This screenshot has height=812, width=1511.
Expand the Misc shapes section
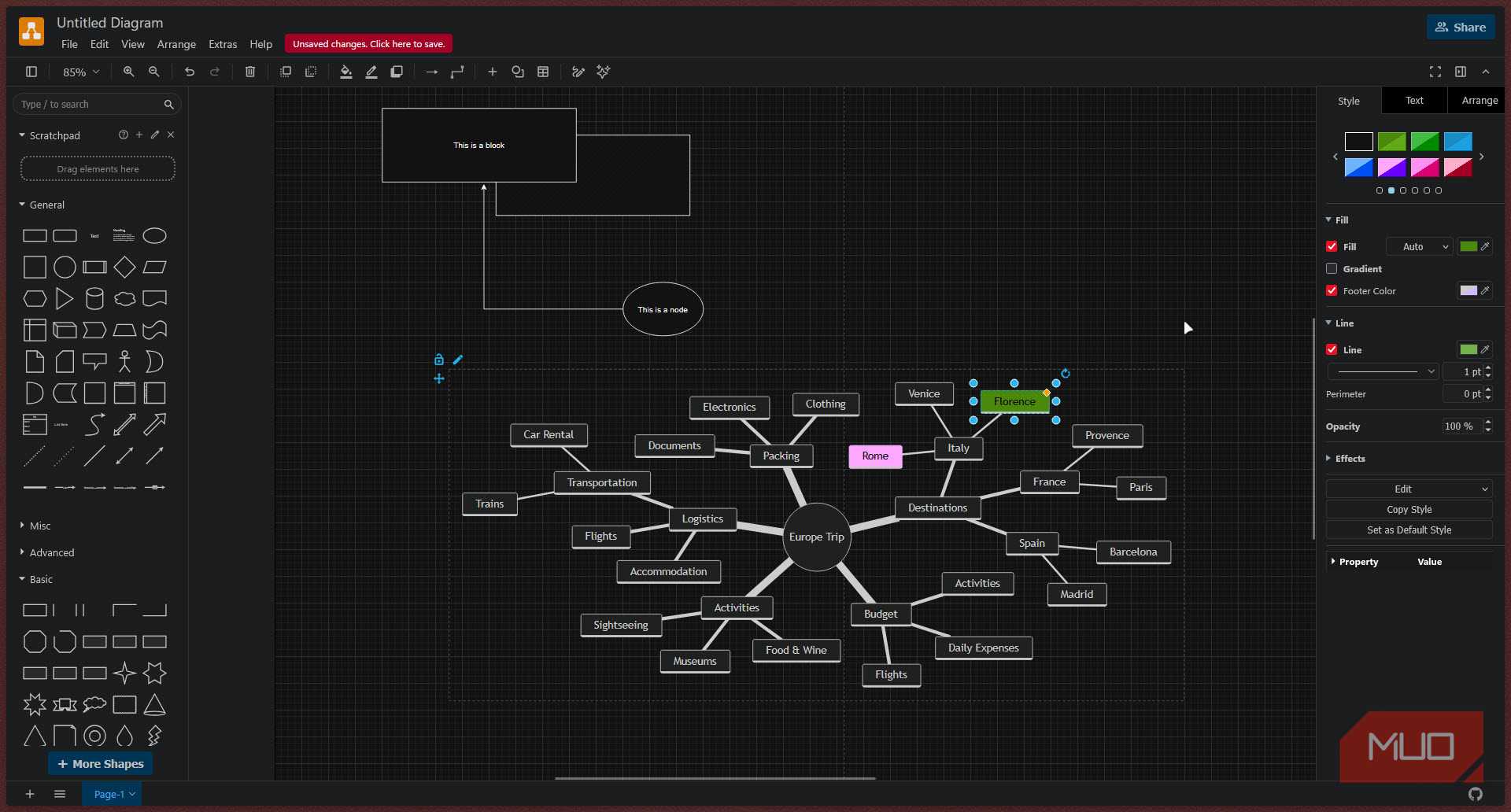click(35, 526)
